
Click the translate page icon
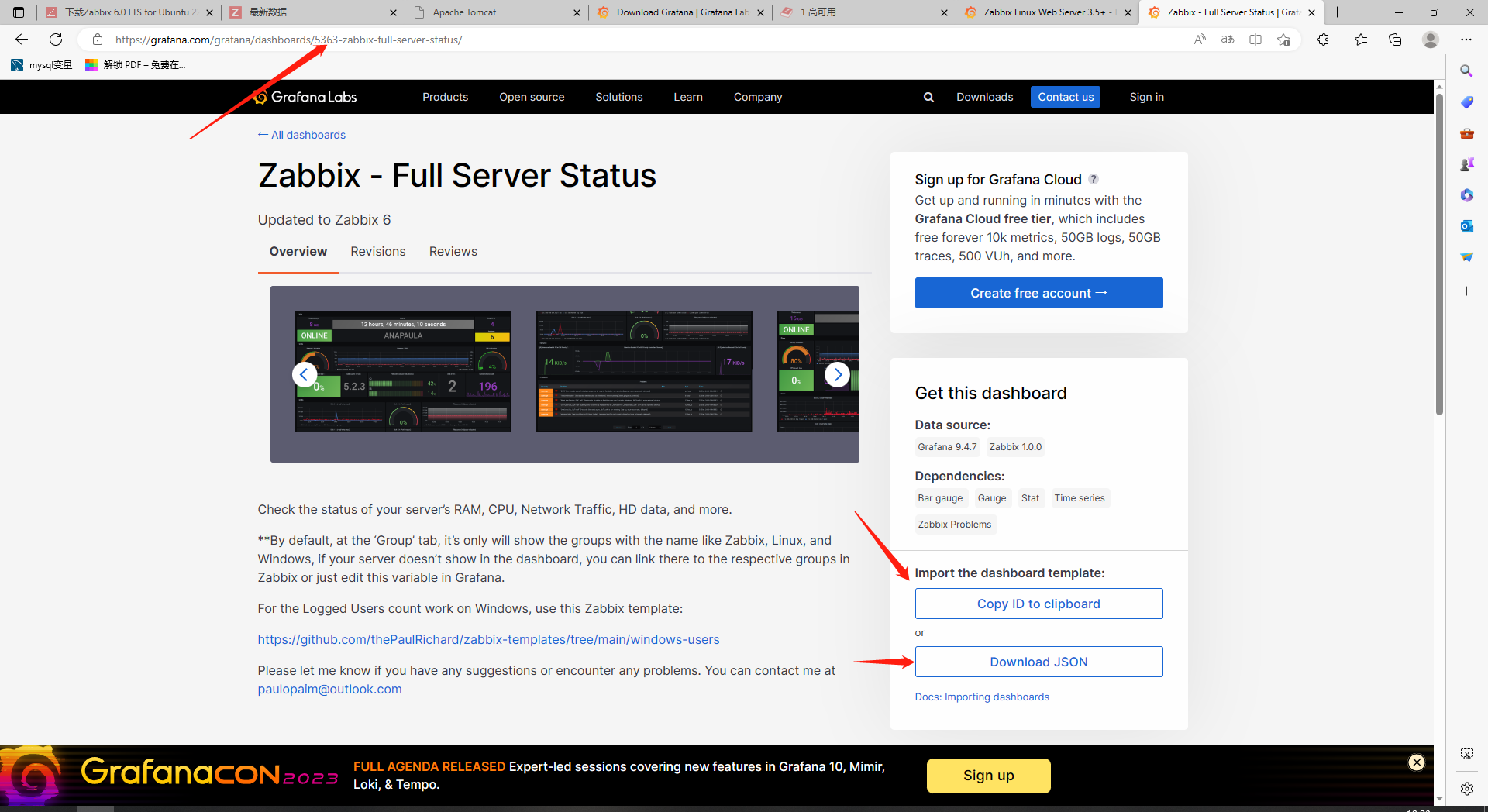[x=1228, y=40]
